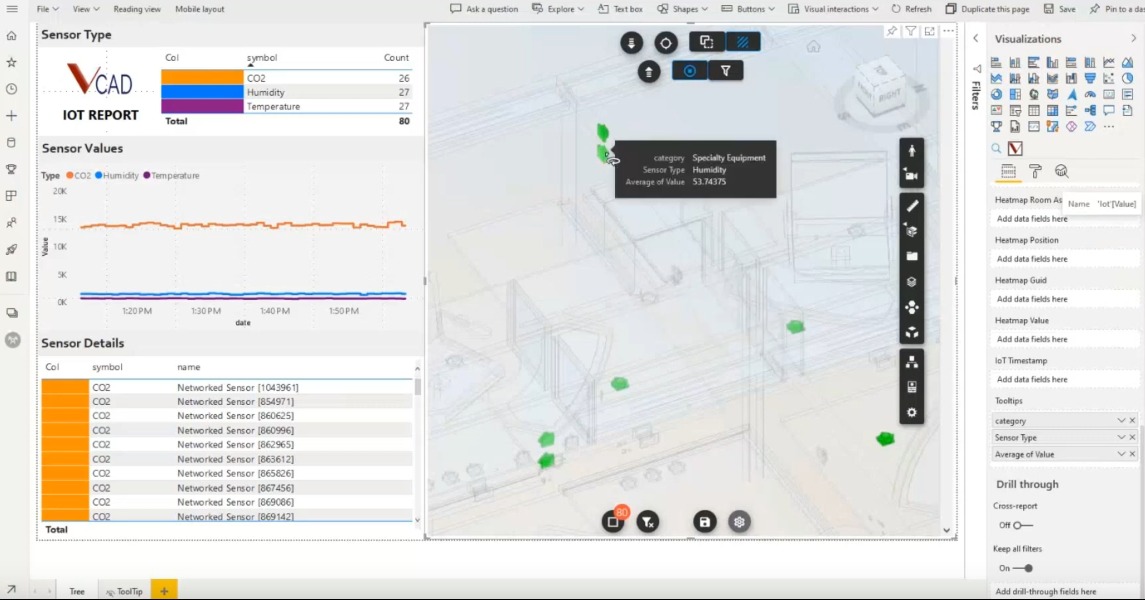1145x600 pixels.
Task: Open the Deployment pipelines rocket icon
Action: 12,250
